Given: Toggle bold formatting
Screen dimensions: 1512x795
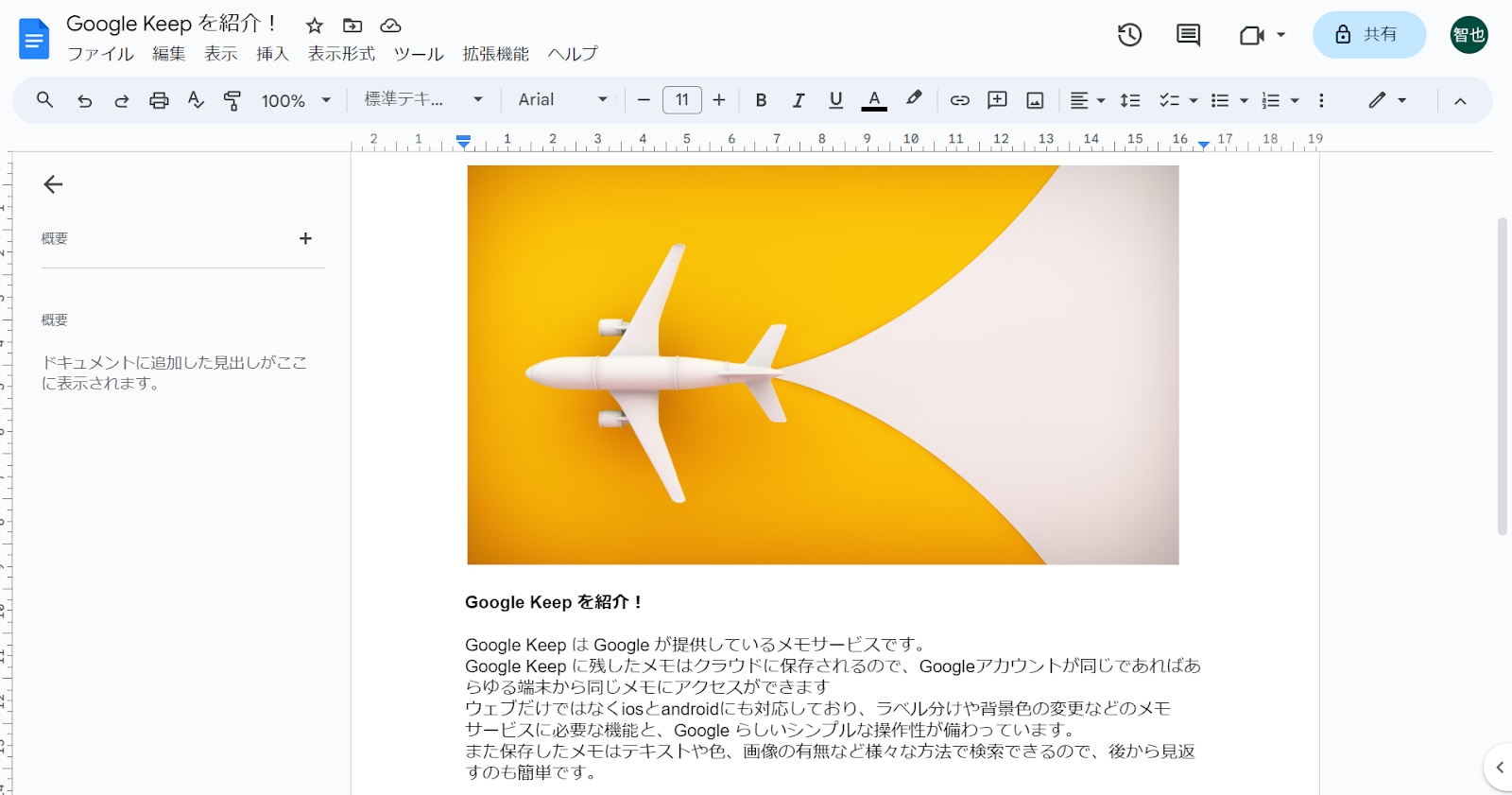Looking at the screenshot, I should click(x=761, y=100).
